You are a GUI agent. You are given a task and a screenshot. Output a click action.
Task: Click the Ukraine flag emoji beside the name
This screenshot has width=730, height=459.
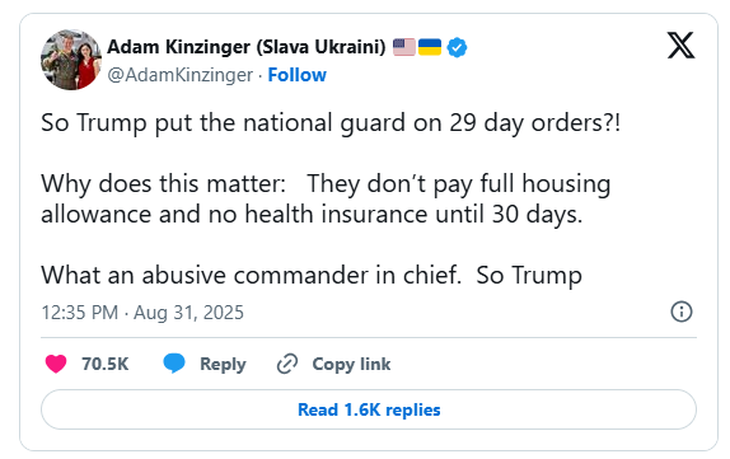tap(430, 46)
